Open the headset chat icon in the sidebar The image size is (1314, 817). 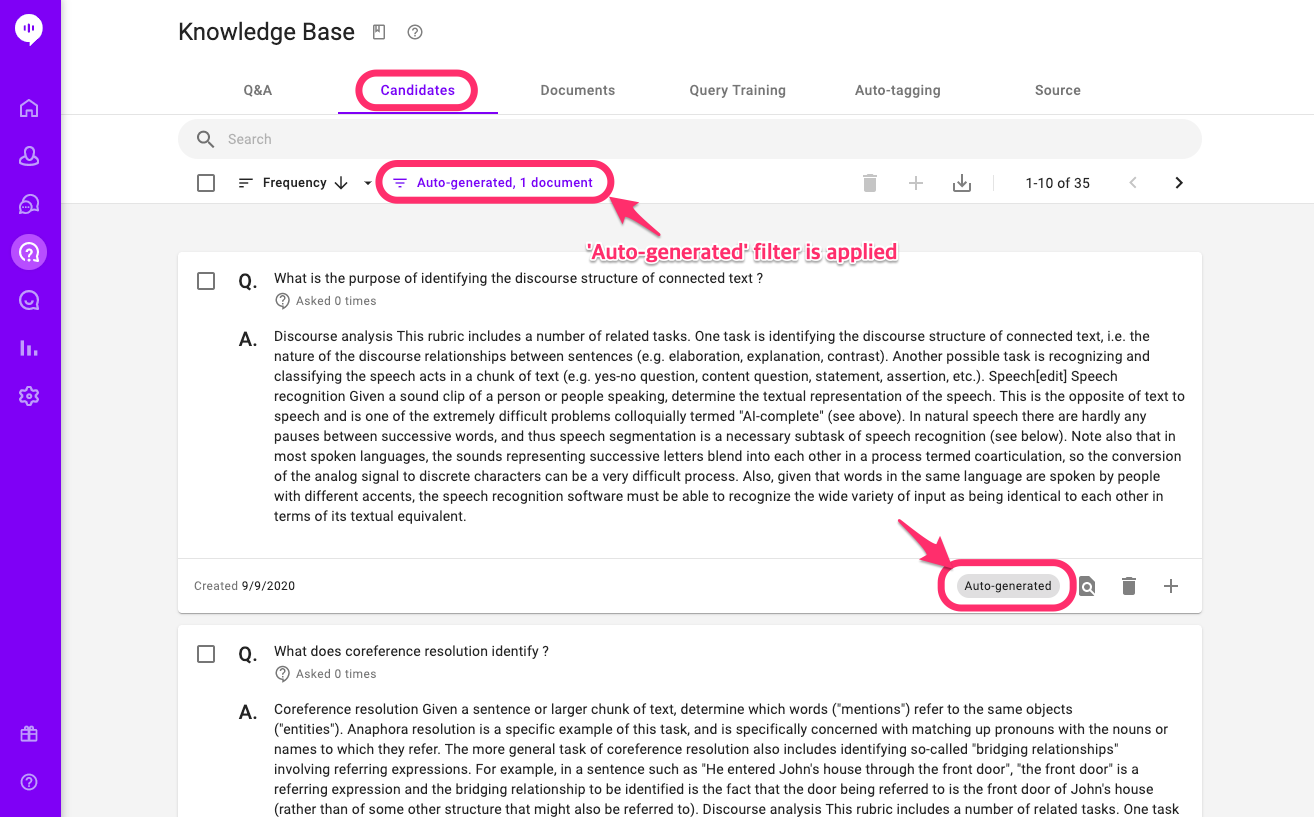coord(29,204)
